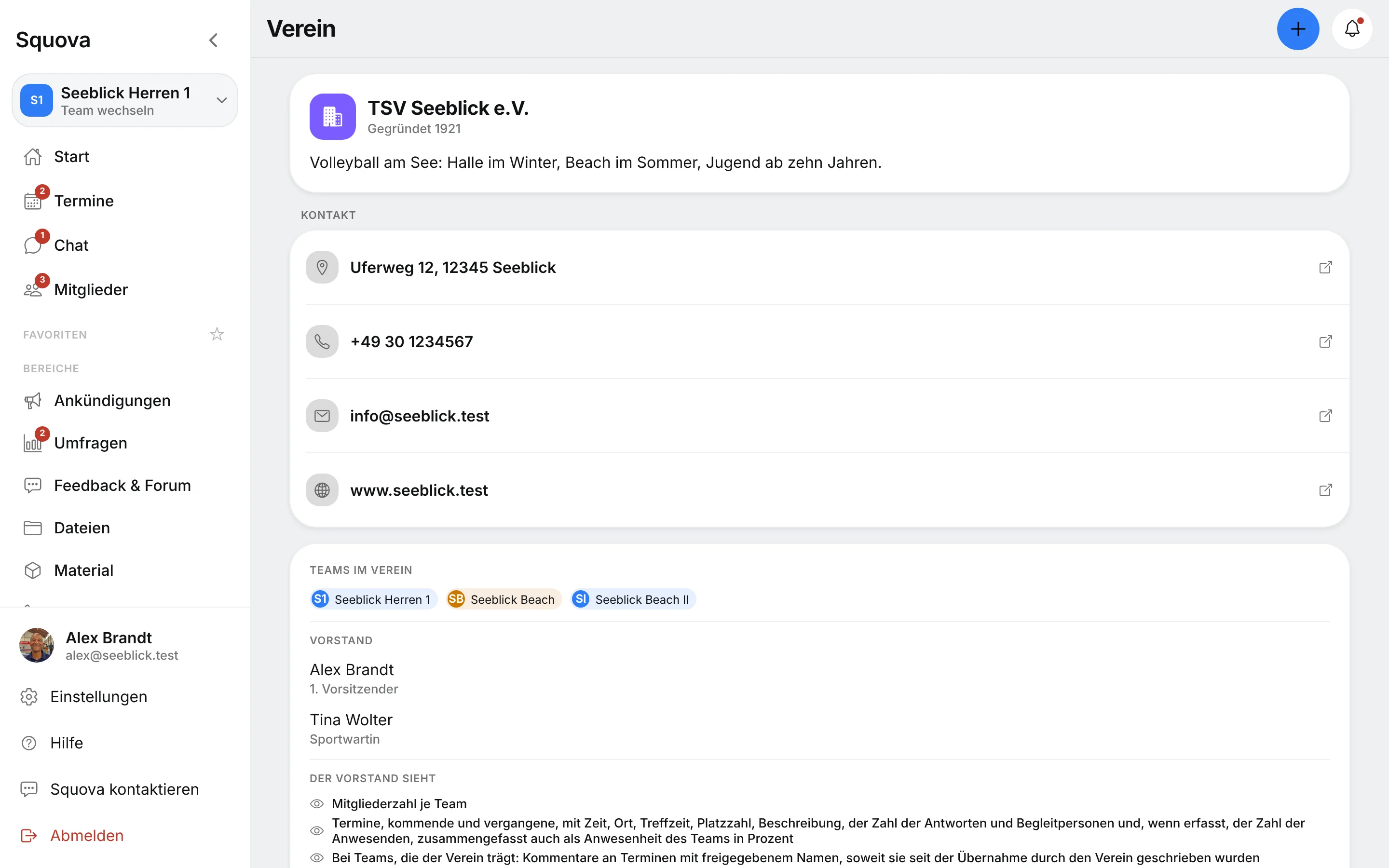Click the Hilfe question mark icon
Image resolution: width=1389 pixels, height=868 pixels.
tap(29, 744)
